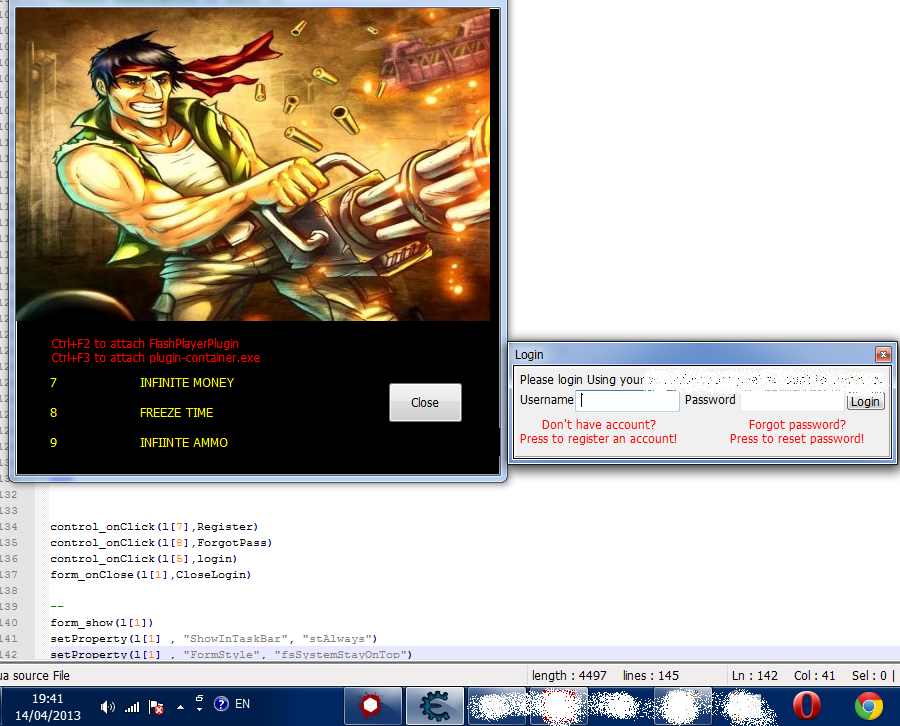This screenshot has width=900, height=726.
Task: Close the Login dialog window
Action: tap(883, 355)
